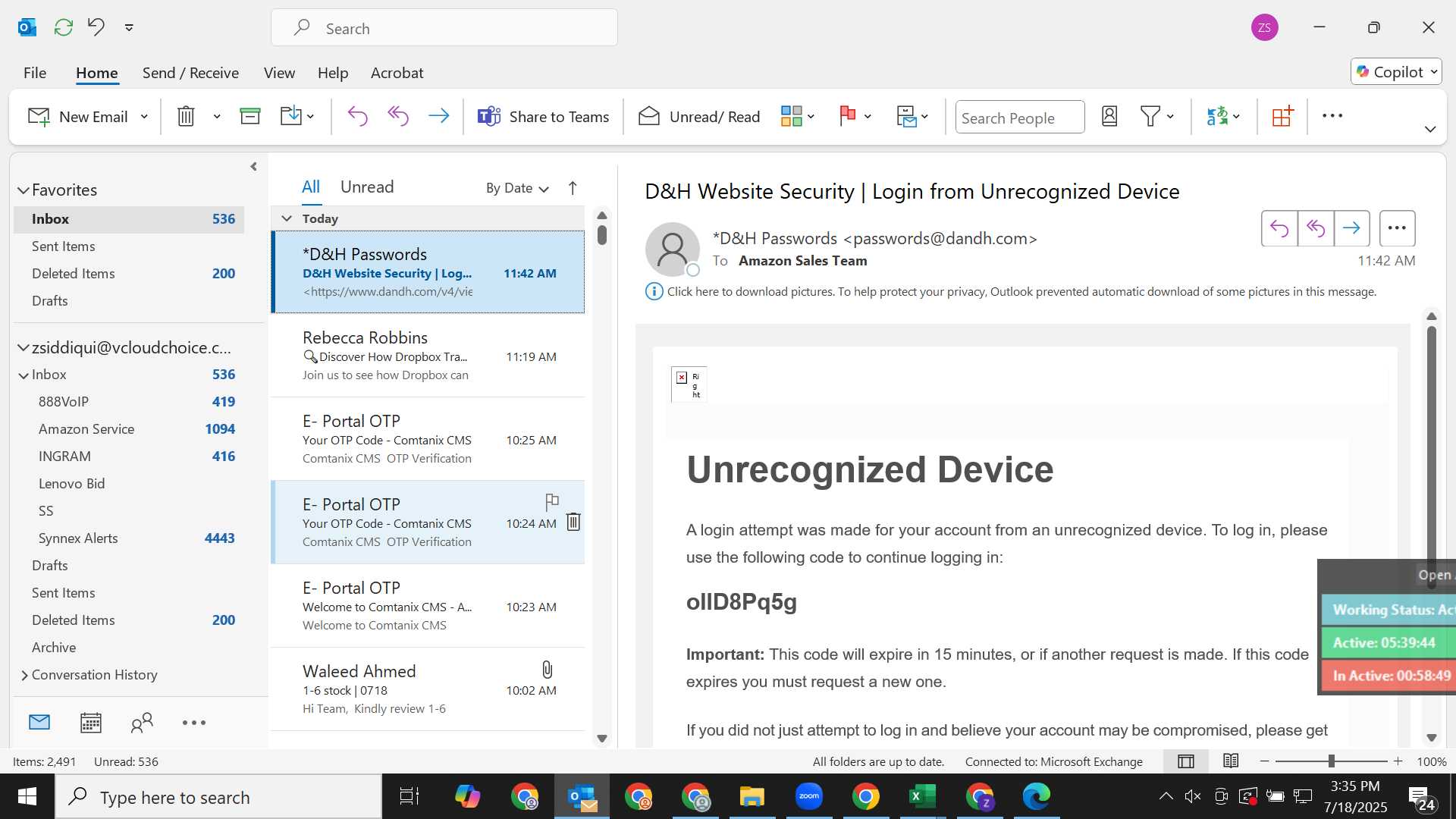Image resolution: width=1456 pixels, height=819 pixels.
Task: Open the View tab
Action: point(279,73)
